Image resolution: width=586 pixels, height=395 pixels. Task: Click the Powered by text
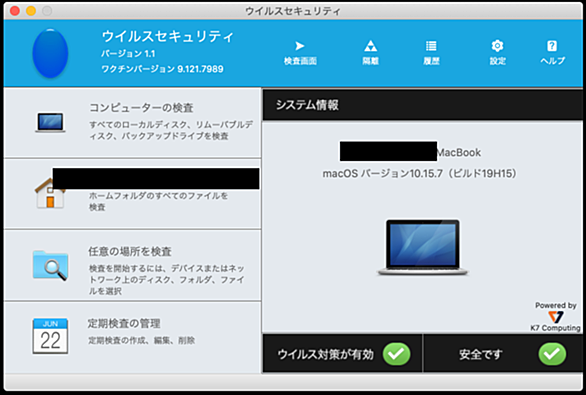(555, 305)
